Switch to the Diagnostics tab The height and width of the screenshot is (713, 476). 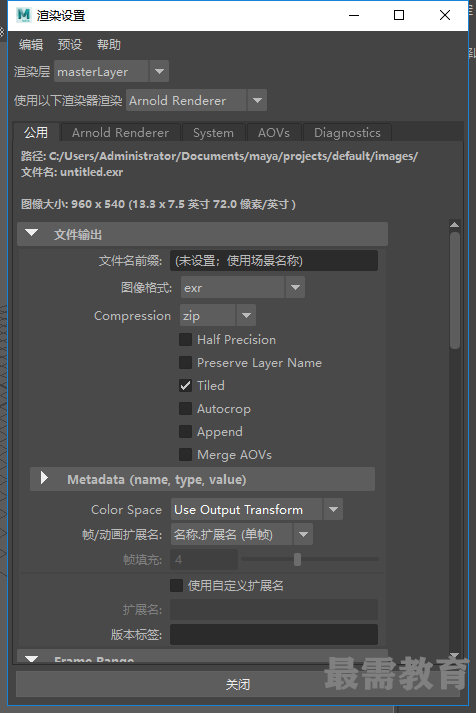coord(347,133)
